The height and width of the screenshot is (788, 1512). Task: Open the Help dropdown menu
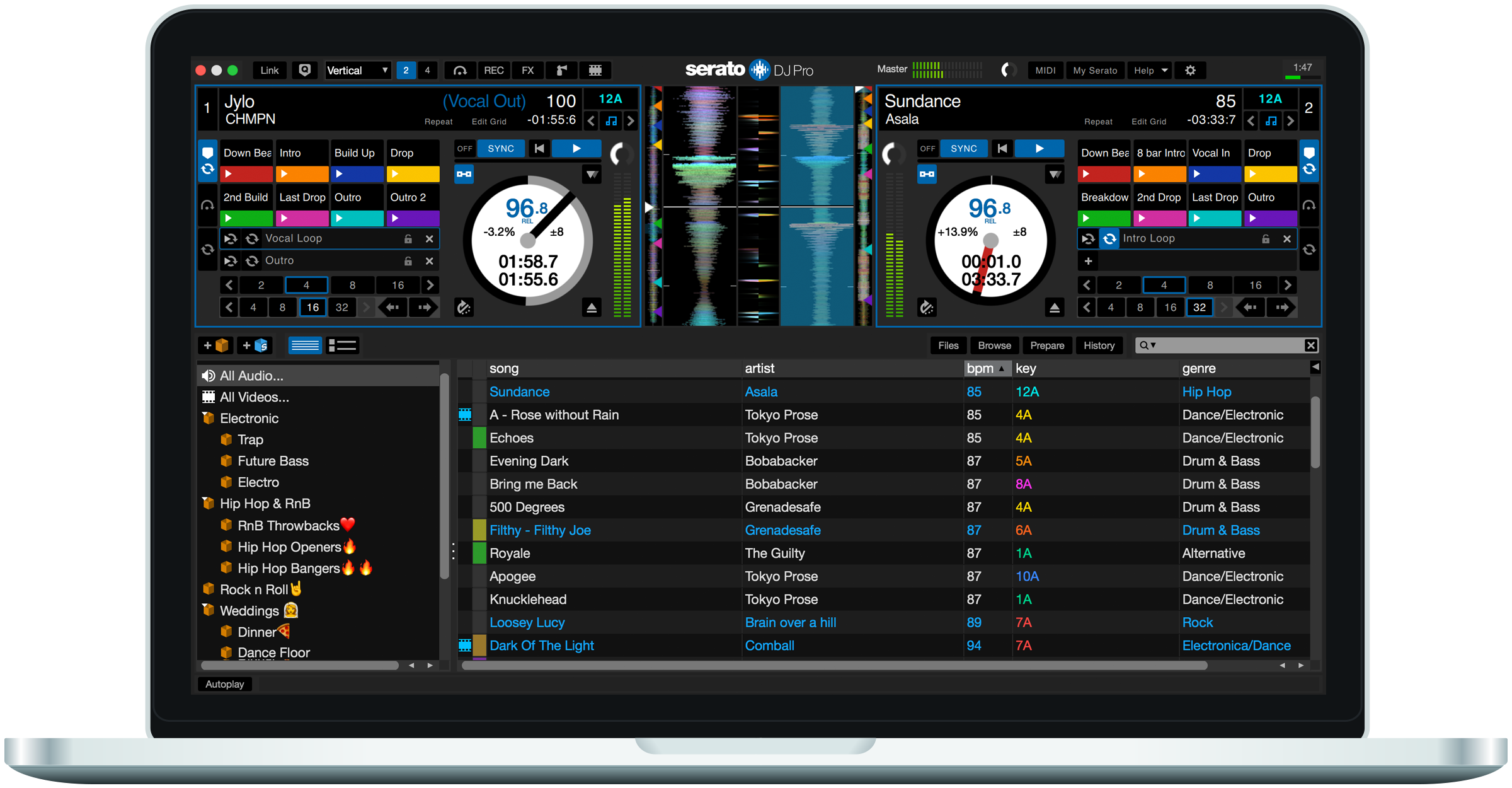pos(1150,70)
